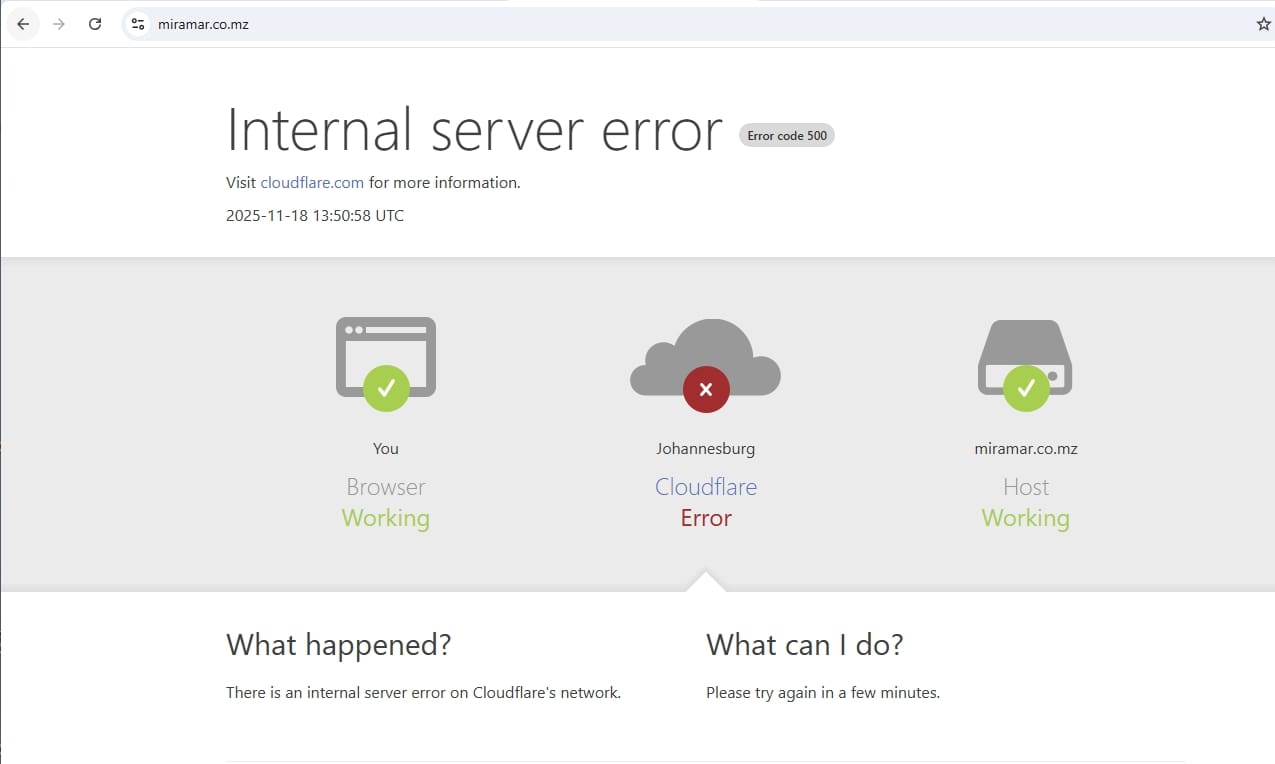This screenshot has height=764, width=1275.
Task: Reload the page with the refresh icon
Action: (x=95, y=24)
